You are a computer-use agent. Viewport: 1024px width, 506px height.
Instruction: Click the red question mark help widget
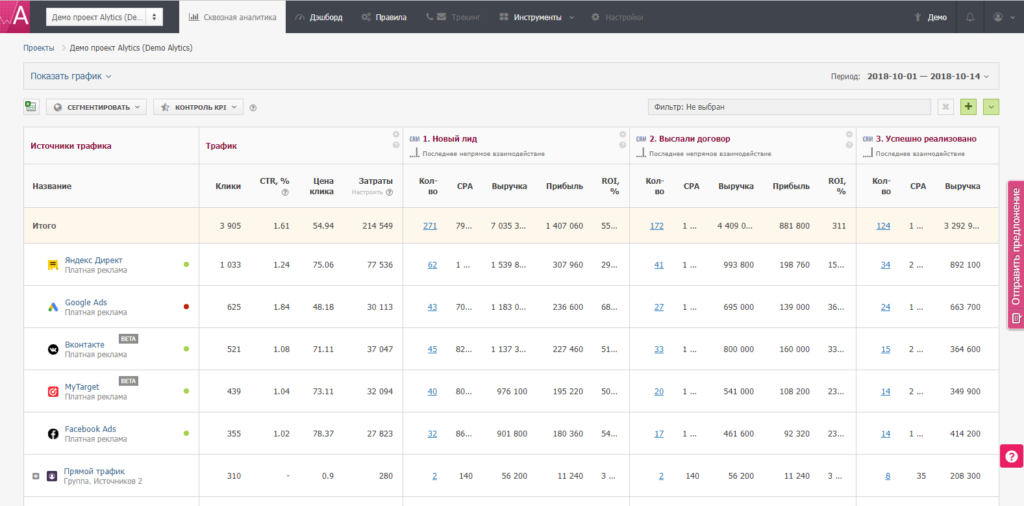click(1010, 456)
